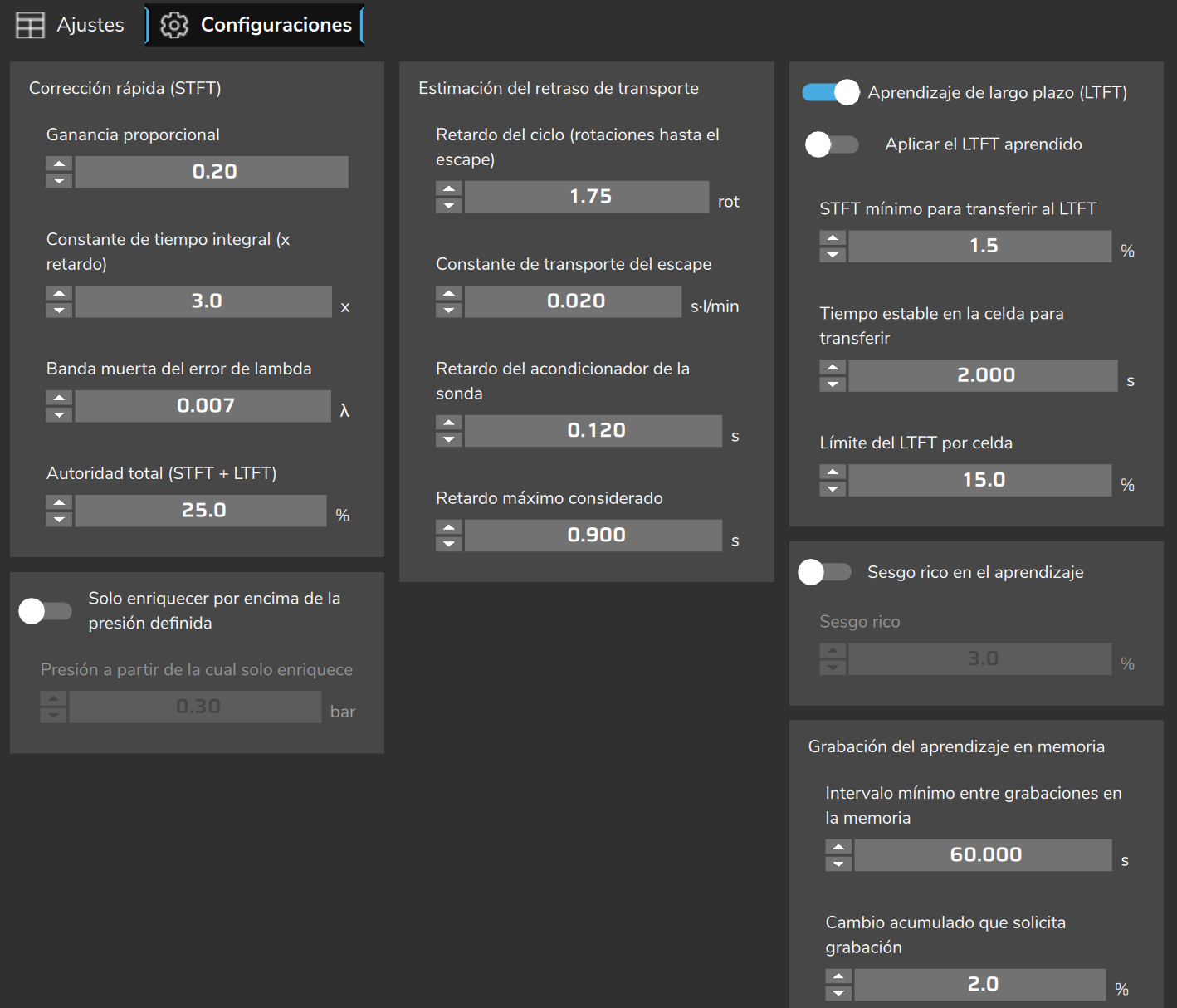Lower Tiempo estable en la celda value
This screenshot has height=1008, width=1177.
(833, 384)
